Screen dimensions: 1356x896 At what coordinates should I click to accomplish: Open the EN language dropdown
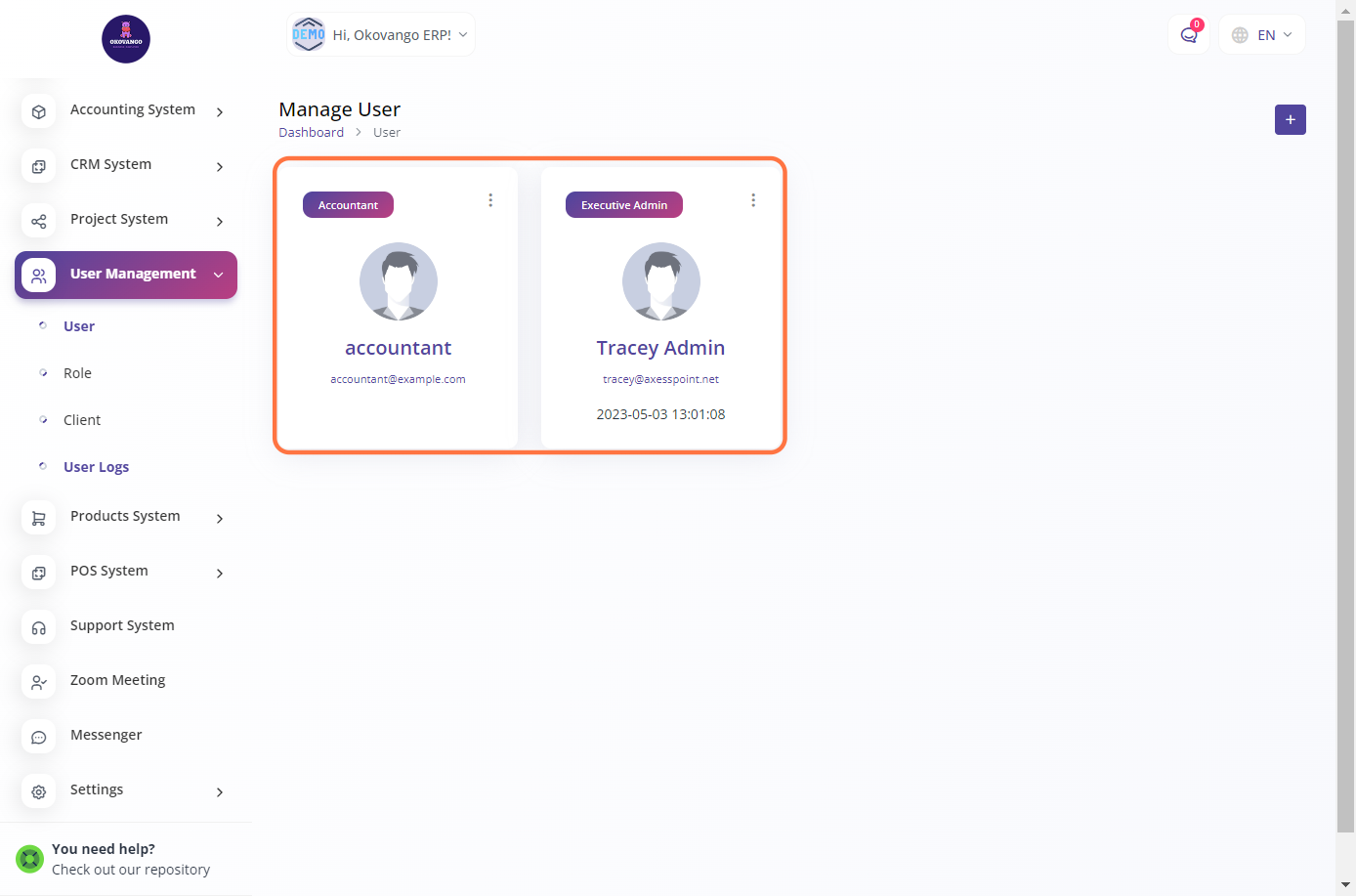[1262, 35]
